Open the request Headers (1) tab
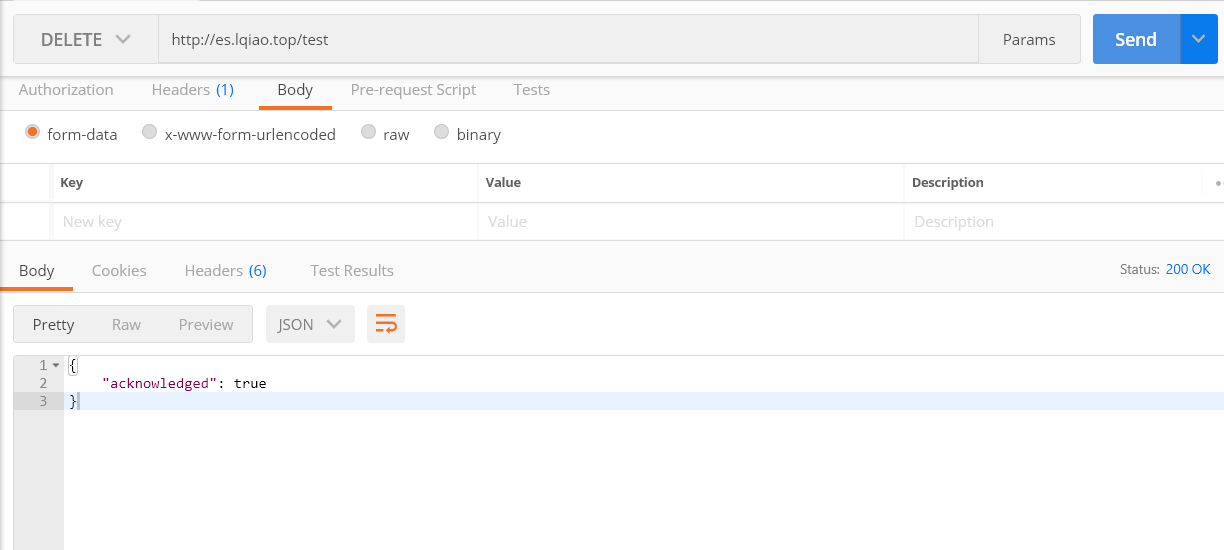Image resolution: width=1224 pixels, height=550 pixels. [x=192, y=90]
